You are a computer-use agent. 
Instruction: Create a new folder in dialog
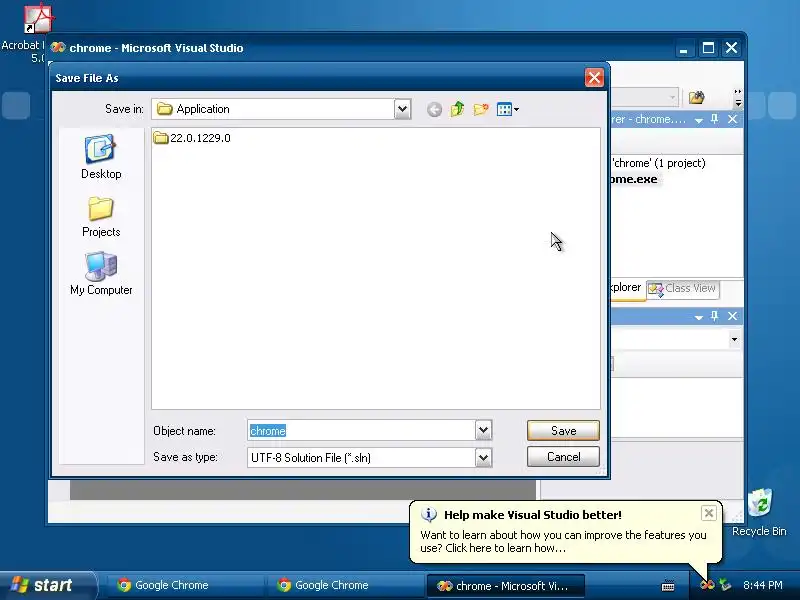[481, 109]
